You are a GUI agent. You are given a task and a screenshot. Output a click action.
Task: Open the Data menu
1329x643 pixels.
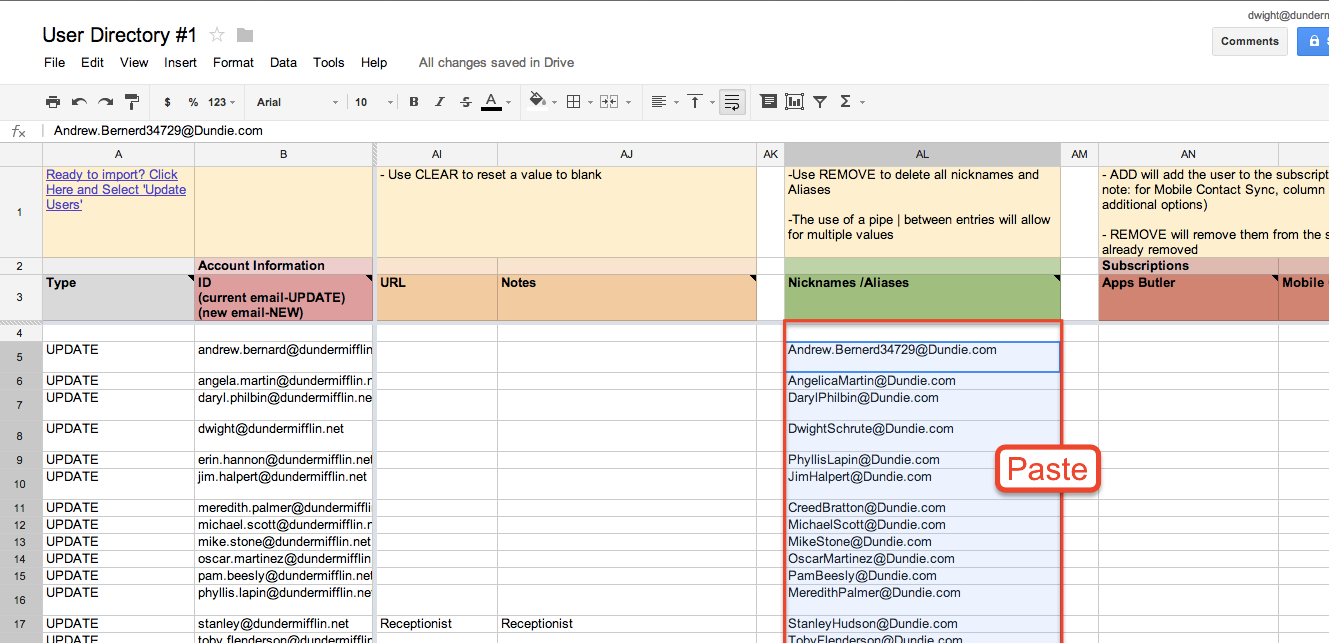click(x=283, y=62)
